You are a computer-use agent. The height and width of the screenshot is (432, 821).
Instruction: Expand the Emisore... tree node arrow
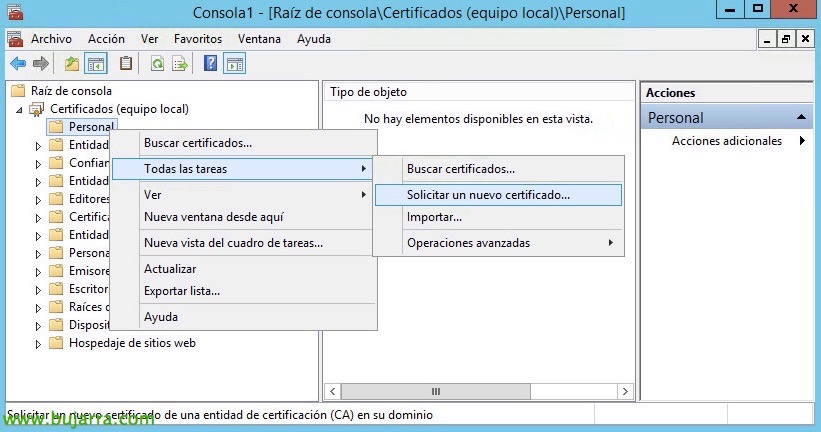point(38,272)
